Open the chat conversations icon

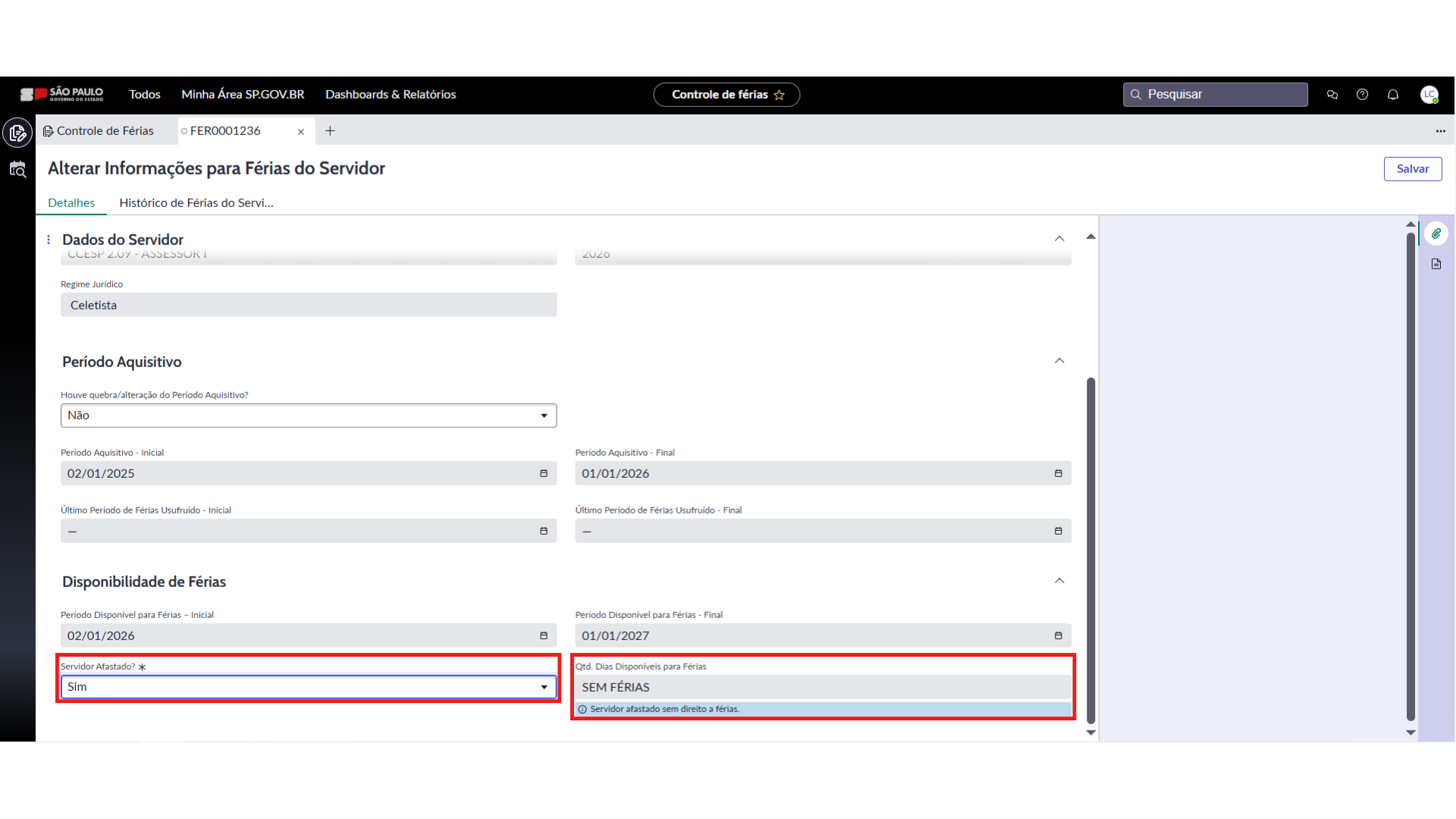click(1332, 95)
